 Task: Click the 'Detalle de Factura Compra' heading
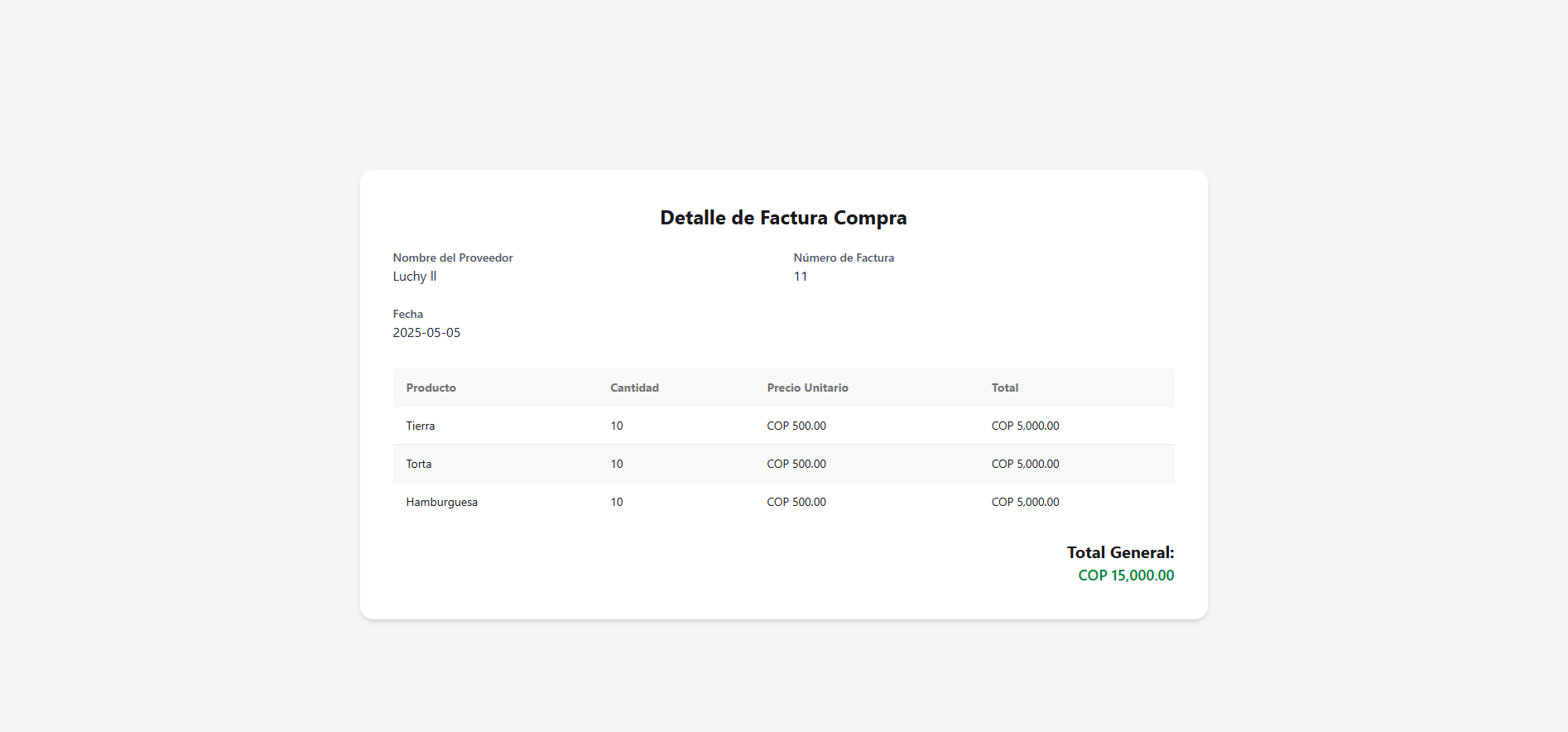click(x=783, y=218)
